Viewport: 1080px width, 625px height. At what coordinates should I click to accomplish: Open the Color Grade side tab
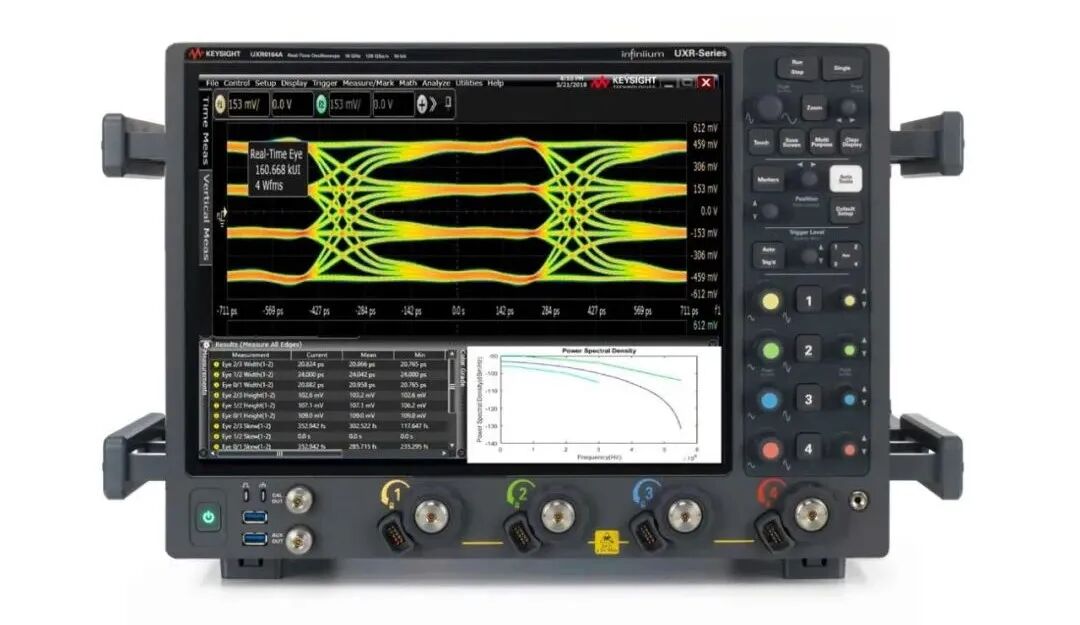(463, 369)
